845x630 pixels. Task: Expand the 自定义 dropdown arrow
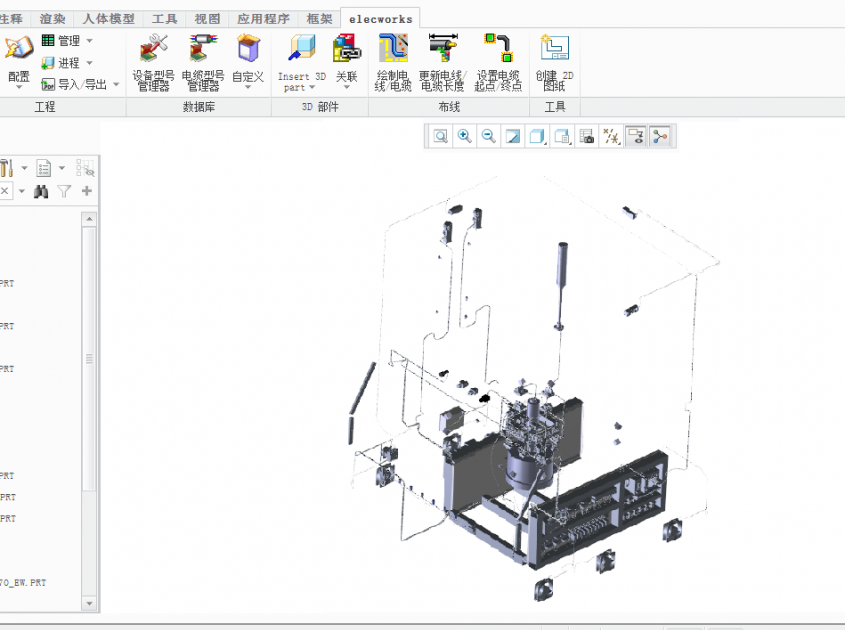[248, 87]
